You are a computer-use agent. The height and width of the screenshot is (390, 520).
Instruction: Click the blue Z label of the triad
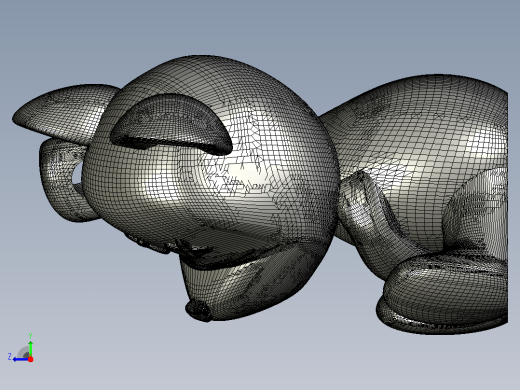[x=10, y=357]
